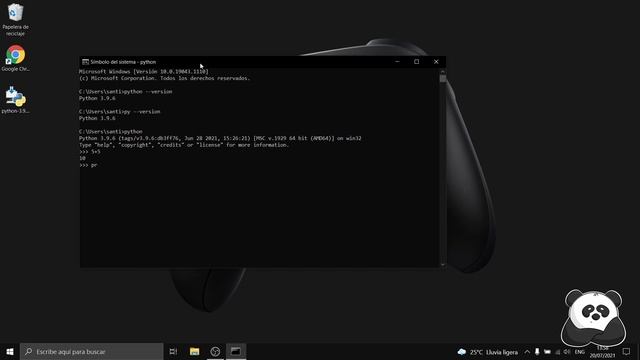Viewport: 640px width, 360px height.
Task: Maximize the Command Prompt window
Action: pos(416,62)
